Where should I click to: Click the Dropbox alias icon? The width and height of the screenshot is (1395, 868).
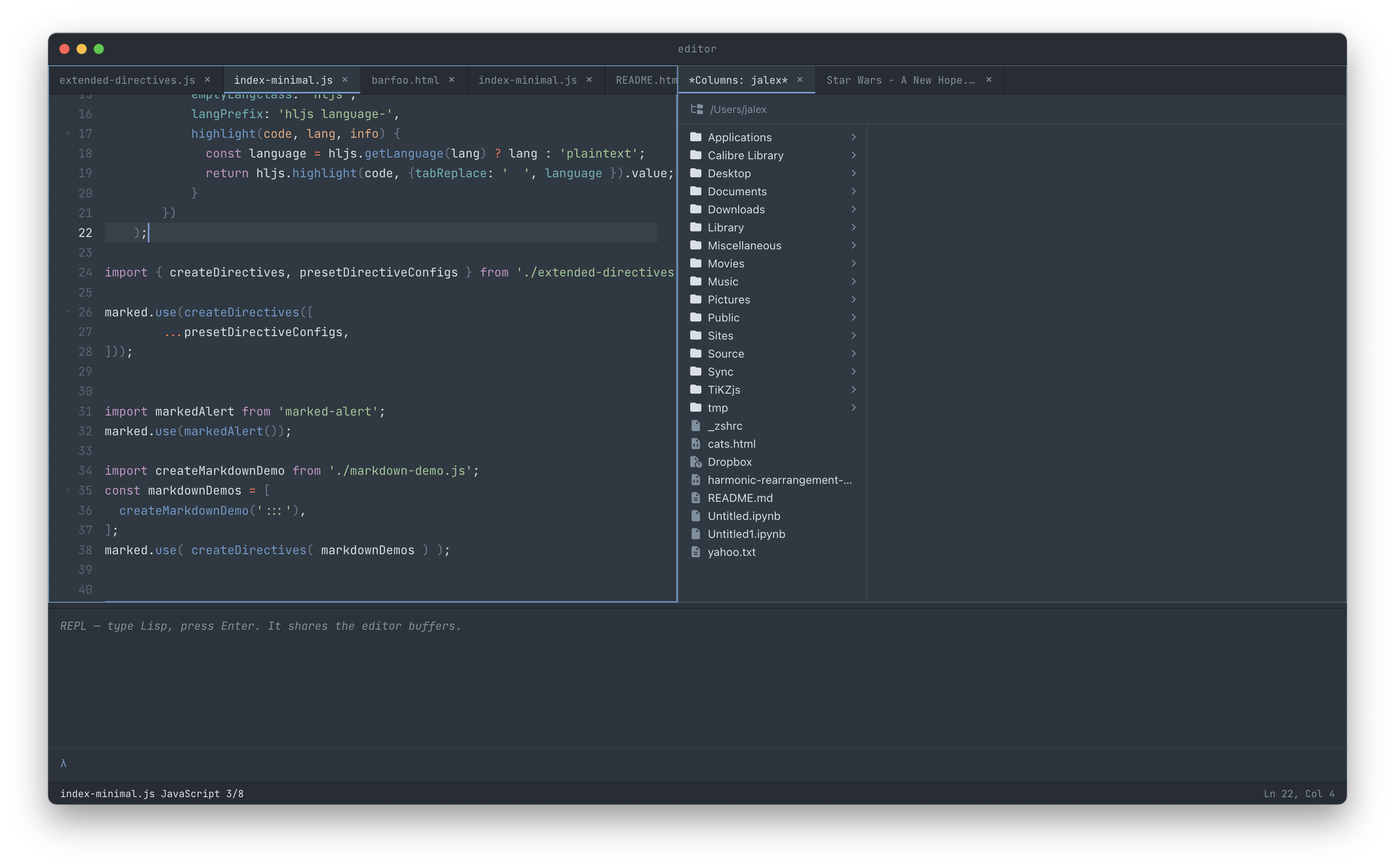tap(696, 461)
